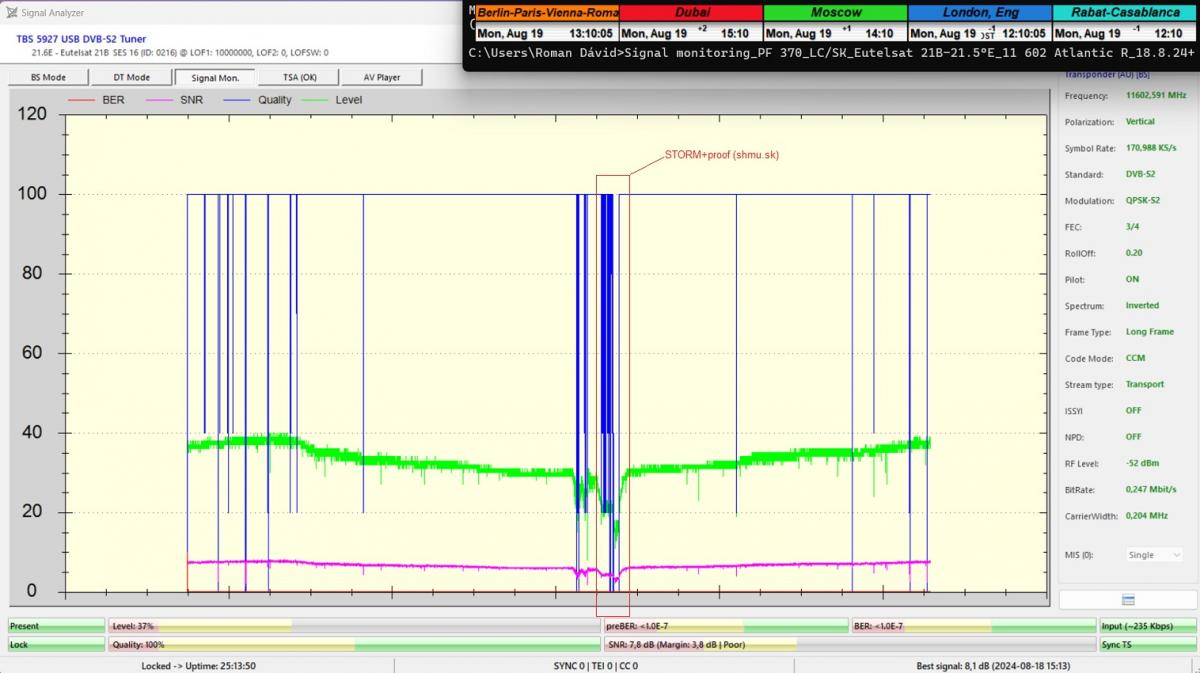Image resolution: width=1200 pixels, height=673 pixels.
Task: Switch to the DT Mode tab
Action: (x=131, y=77)
